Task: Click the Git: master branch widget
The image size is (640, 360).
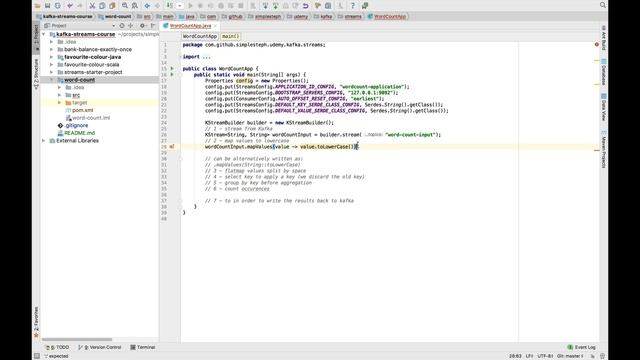Action: click(x=570, y=356)
